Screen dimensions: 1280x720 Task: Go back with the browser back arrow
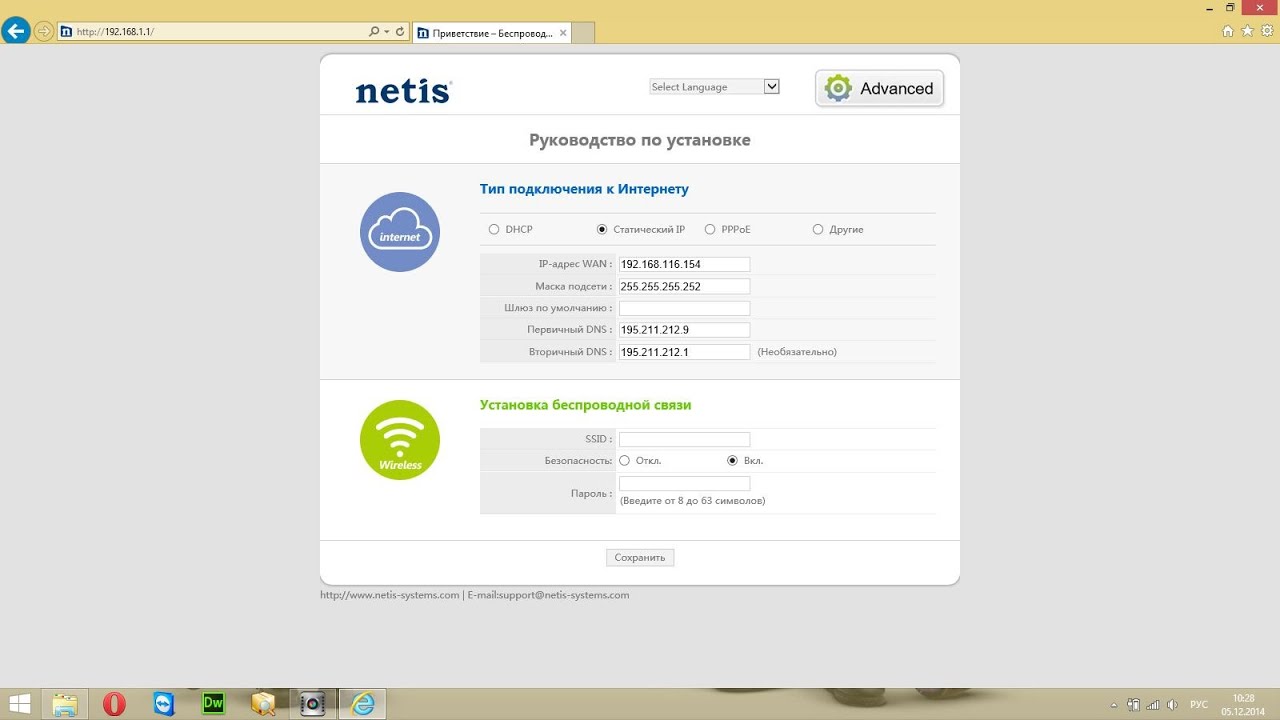16,31
